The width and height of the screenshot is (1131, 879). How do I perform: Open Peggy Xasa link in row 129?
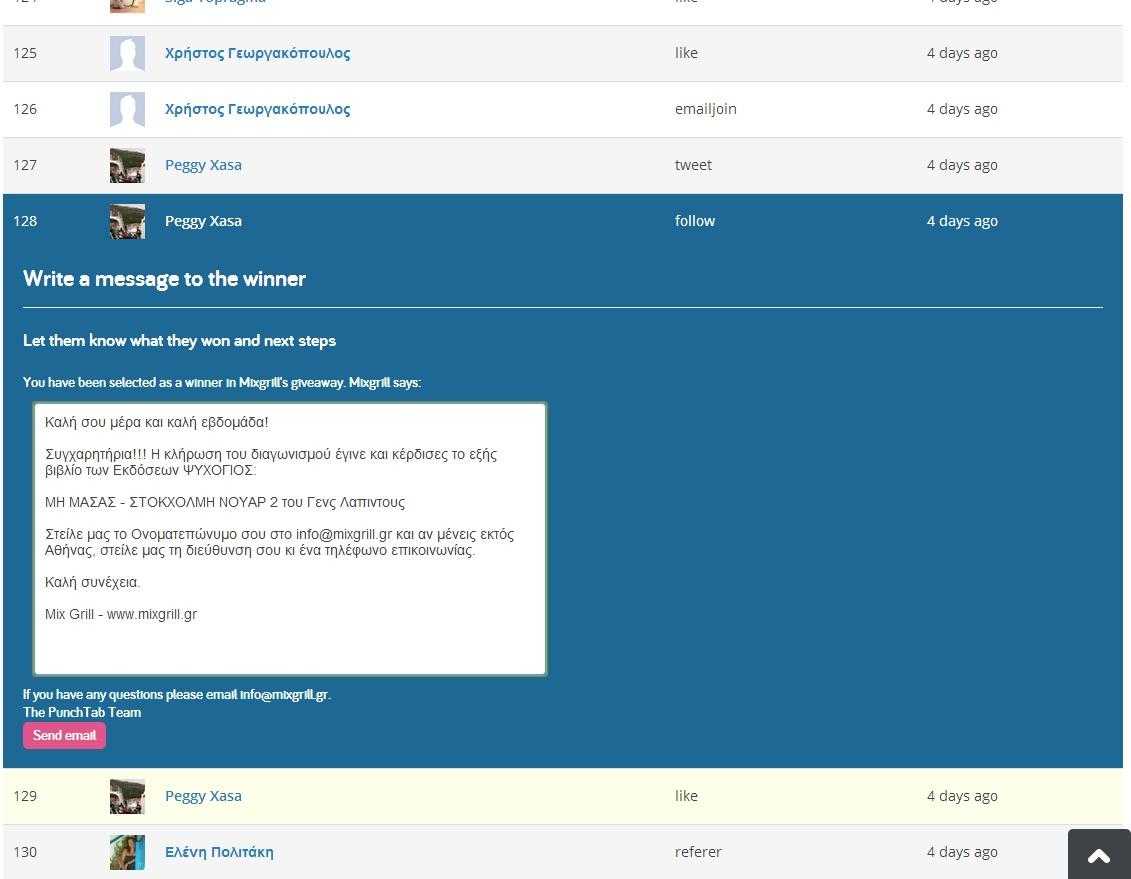(203, 796)
